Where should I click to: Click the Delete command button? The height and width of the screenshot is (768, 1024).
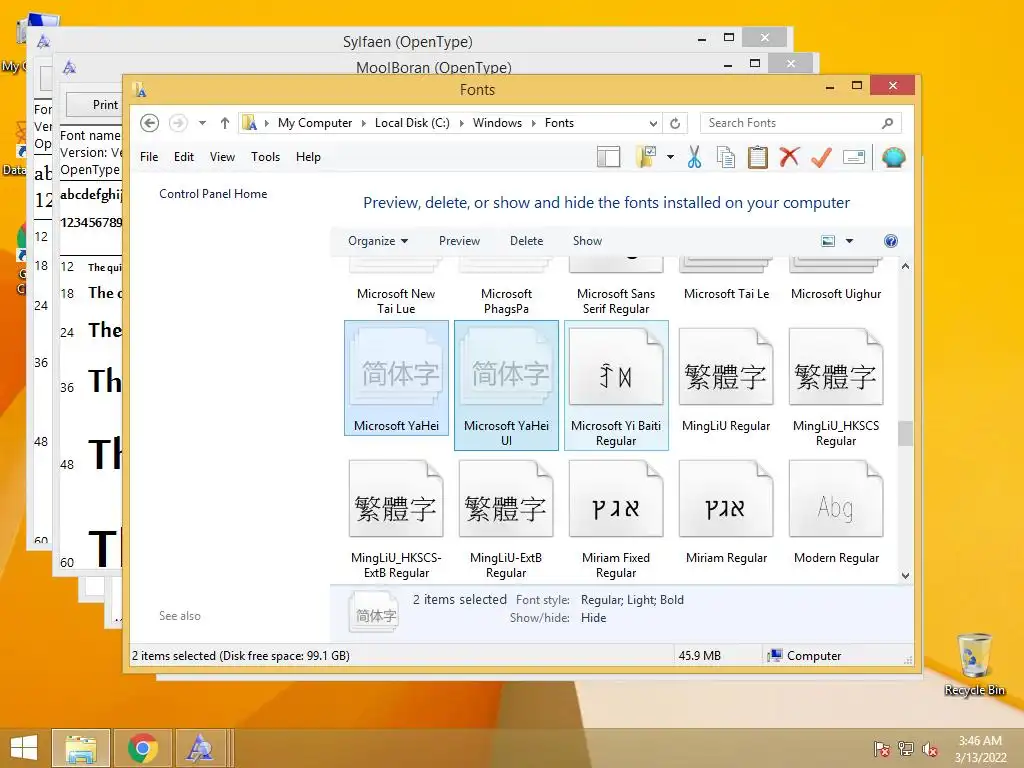coord(526,241)
